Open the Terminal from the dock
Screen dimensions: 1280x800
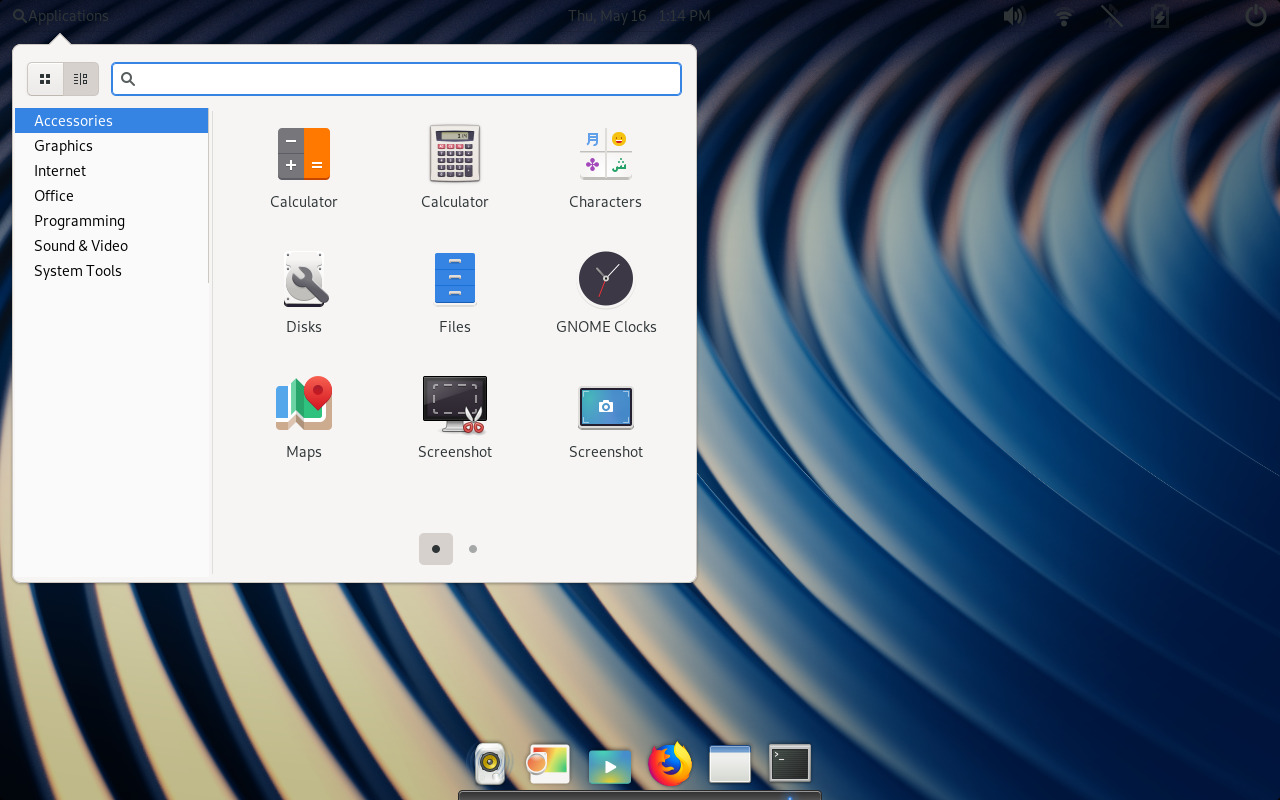coord(789,763)
